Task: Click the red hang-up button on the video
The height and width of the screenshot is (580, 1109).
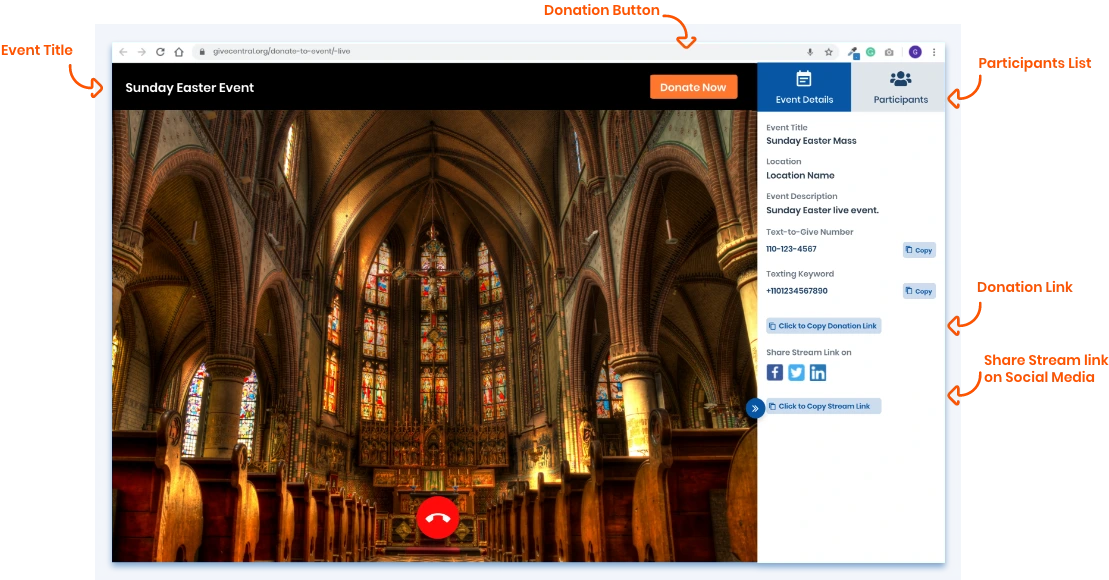Action: click(x=437, y=517)
